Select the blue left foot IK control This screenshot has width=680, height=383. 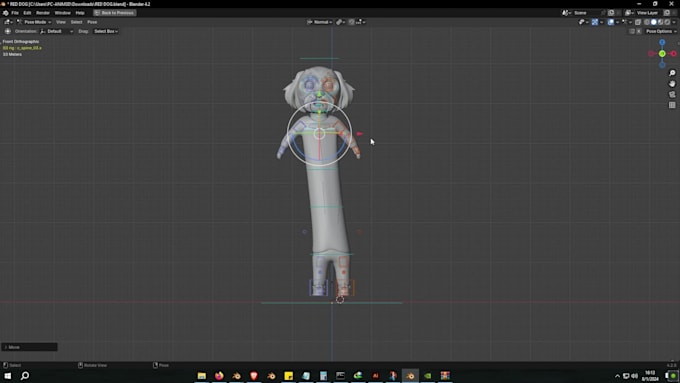click(318, 288)
